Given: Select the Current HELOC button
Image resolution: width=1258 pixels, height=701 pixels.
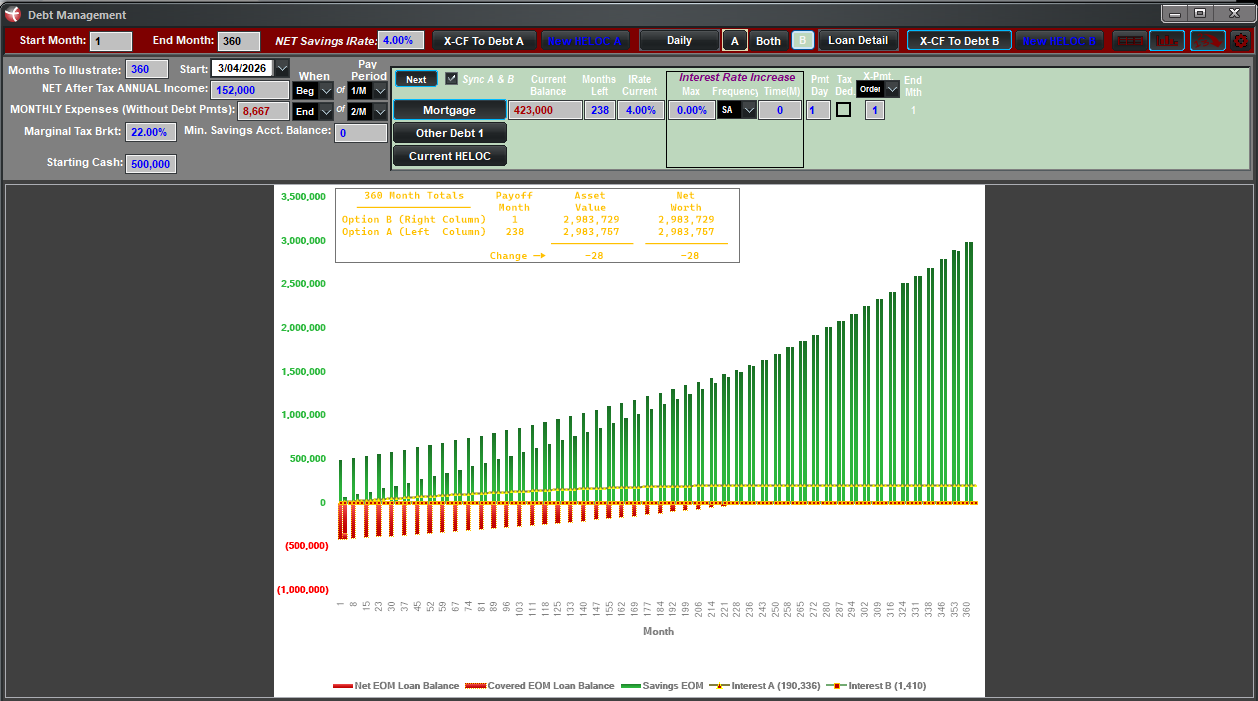Looking at the screenshot, I should tap(449, 156).
